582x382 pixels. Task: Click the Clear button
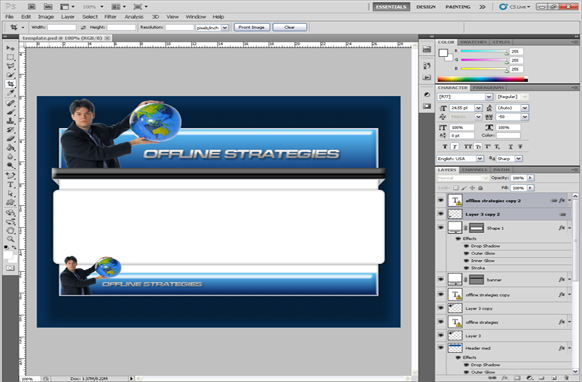coord(290,27)
